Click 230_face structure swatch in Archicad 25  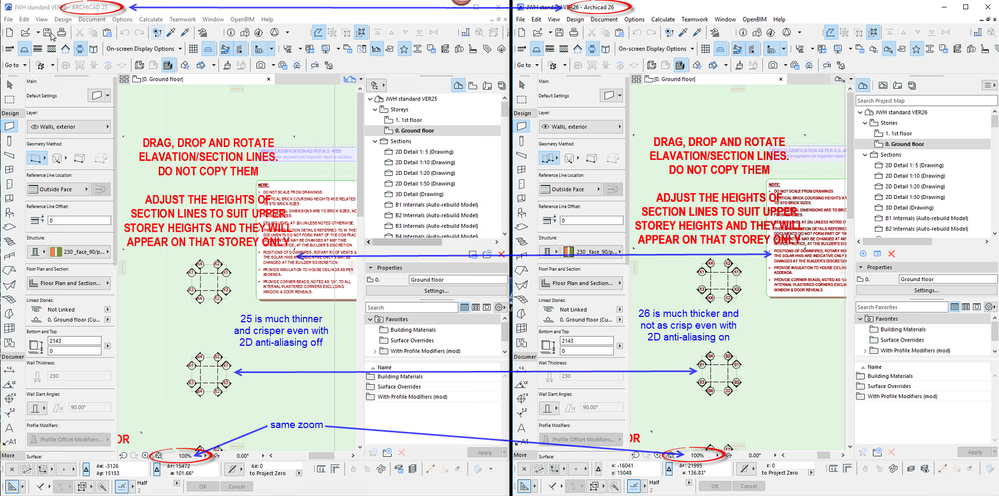[x=55, y=252]
